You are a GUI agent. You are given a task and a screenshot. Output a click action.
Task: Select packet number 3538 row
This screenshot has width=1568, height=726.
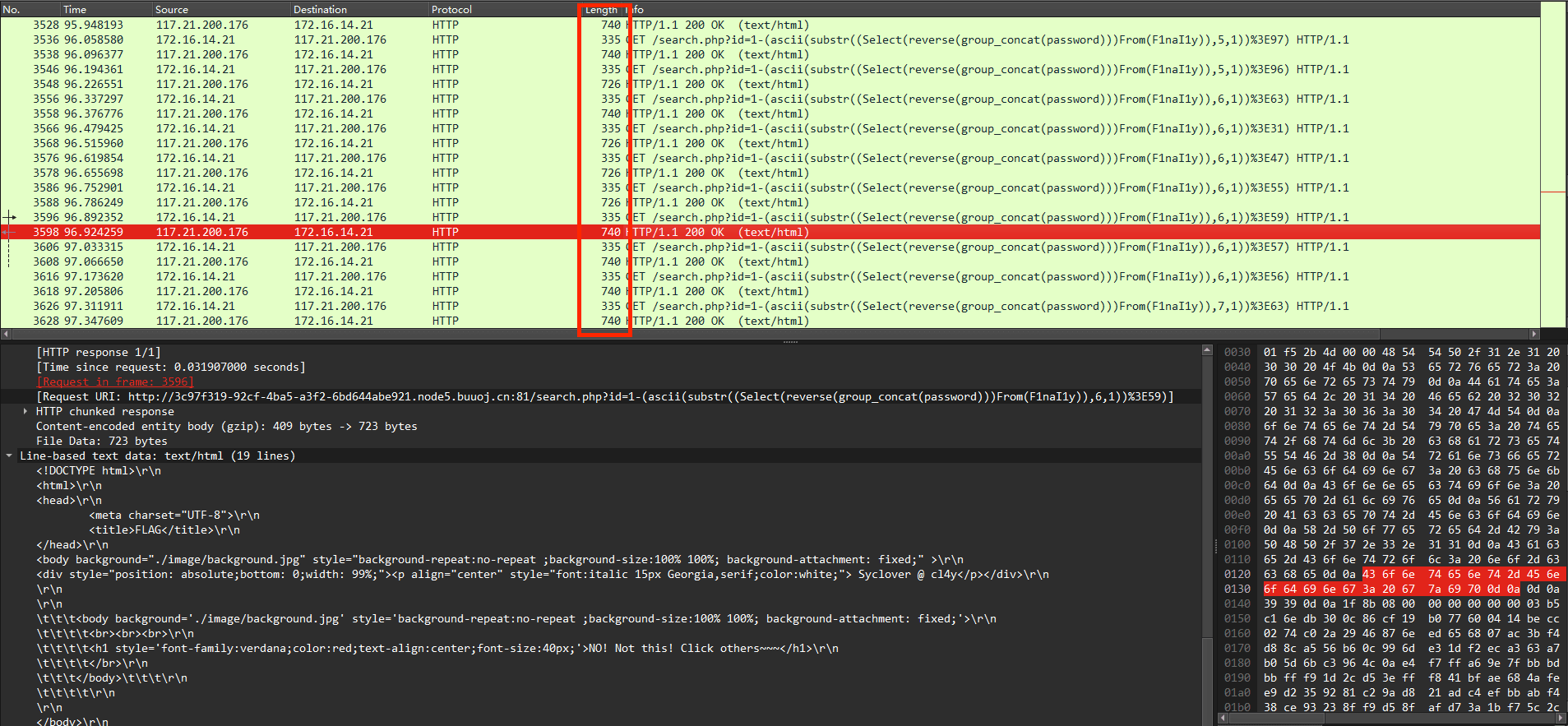770,54
